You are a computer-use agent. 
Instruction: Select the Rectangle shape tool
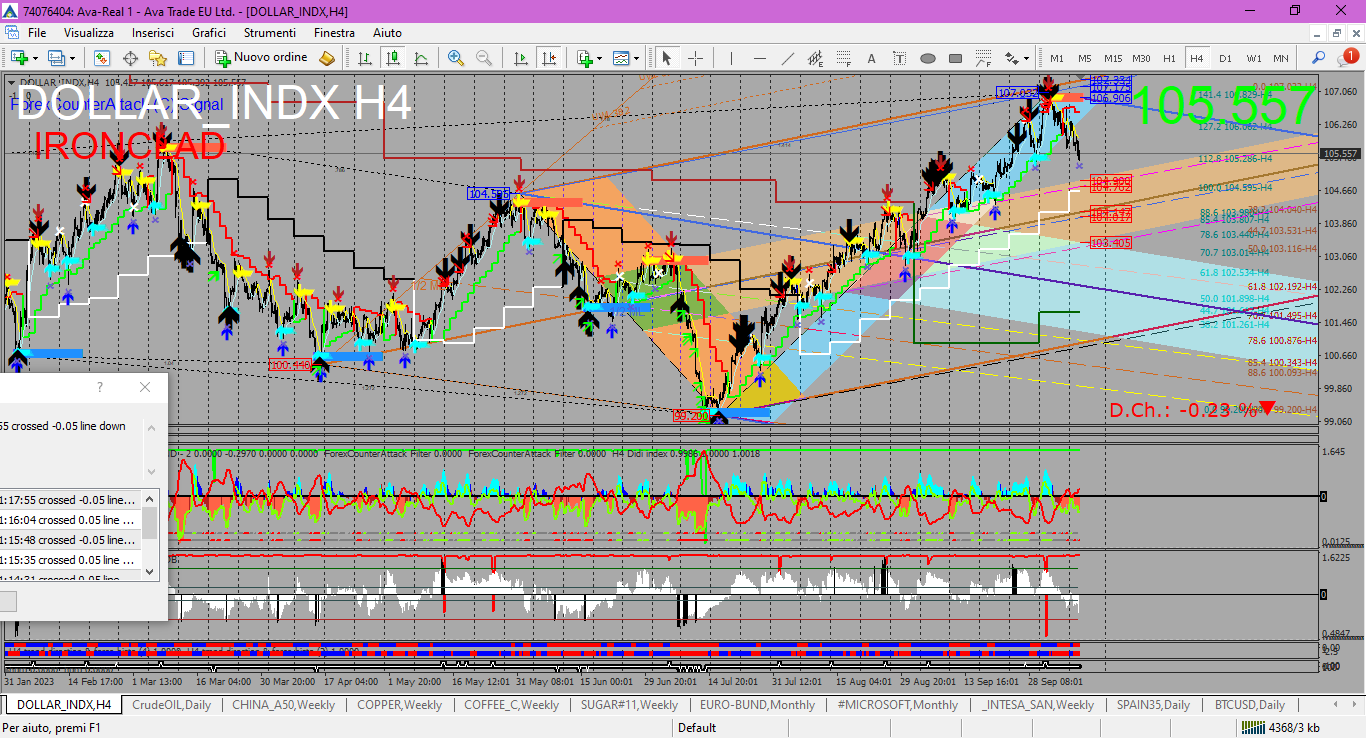tap(956, 58)
